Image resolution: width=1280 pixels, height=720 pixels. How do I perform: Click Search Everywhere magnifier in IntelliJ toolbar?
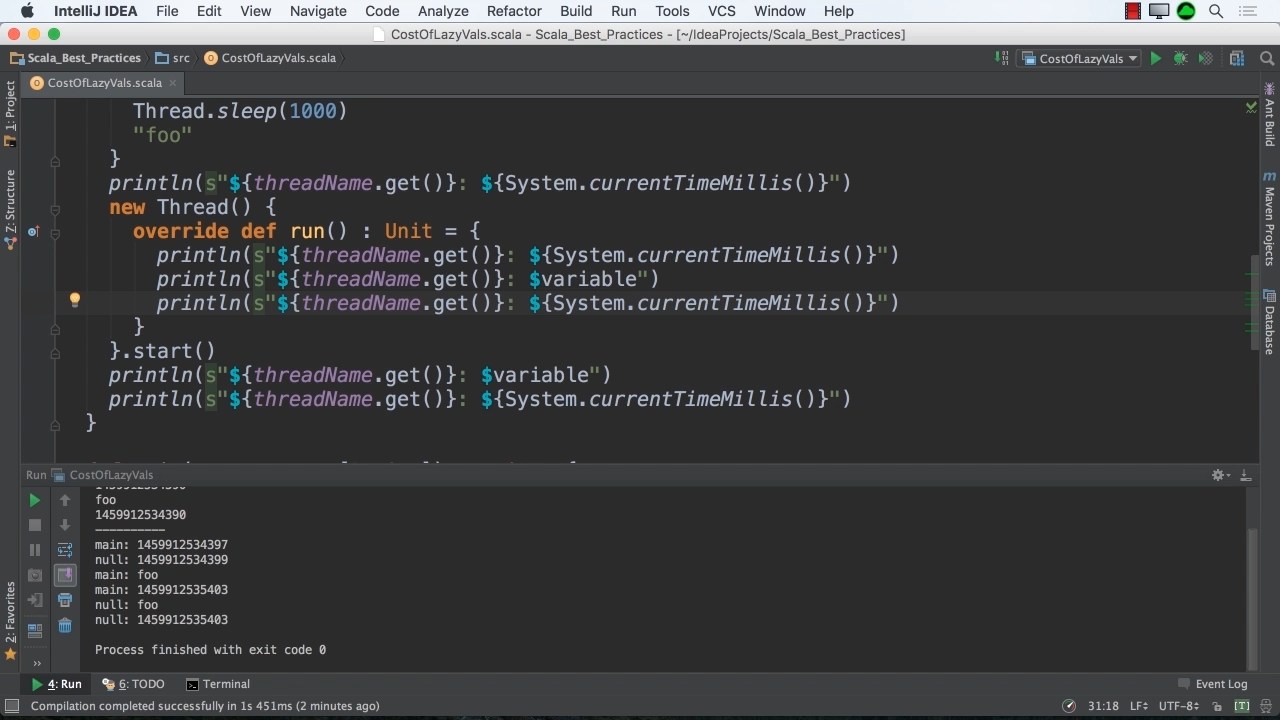[x=1266, y=58]
